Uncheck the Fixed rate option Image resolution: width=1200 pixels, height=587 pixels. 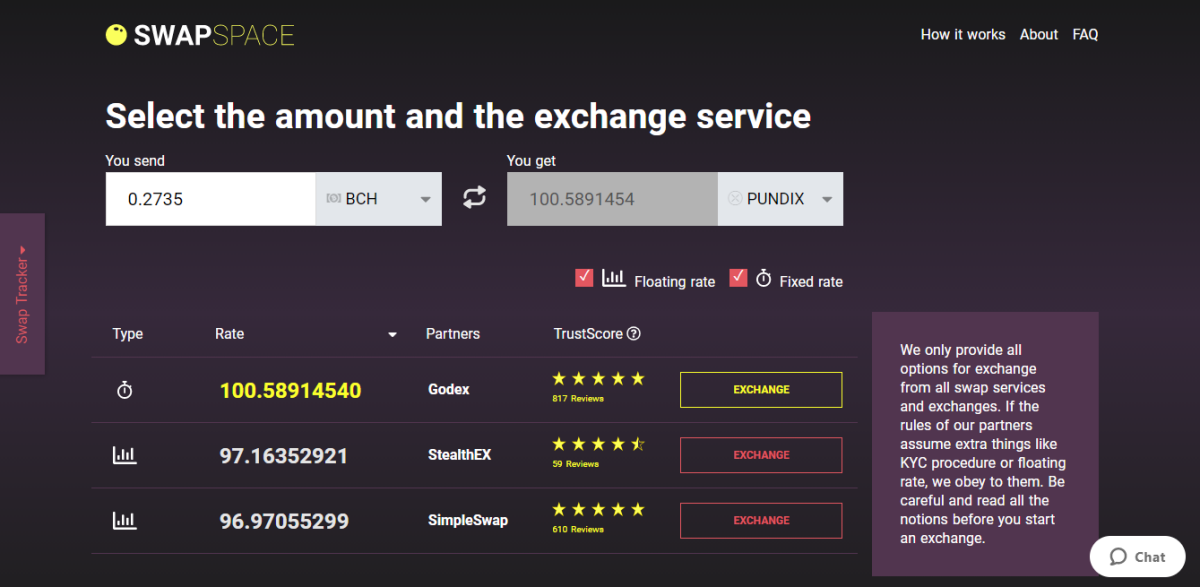[738, 277]
